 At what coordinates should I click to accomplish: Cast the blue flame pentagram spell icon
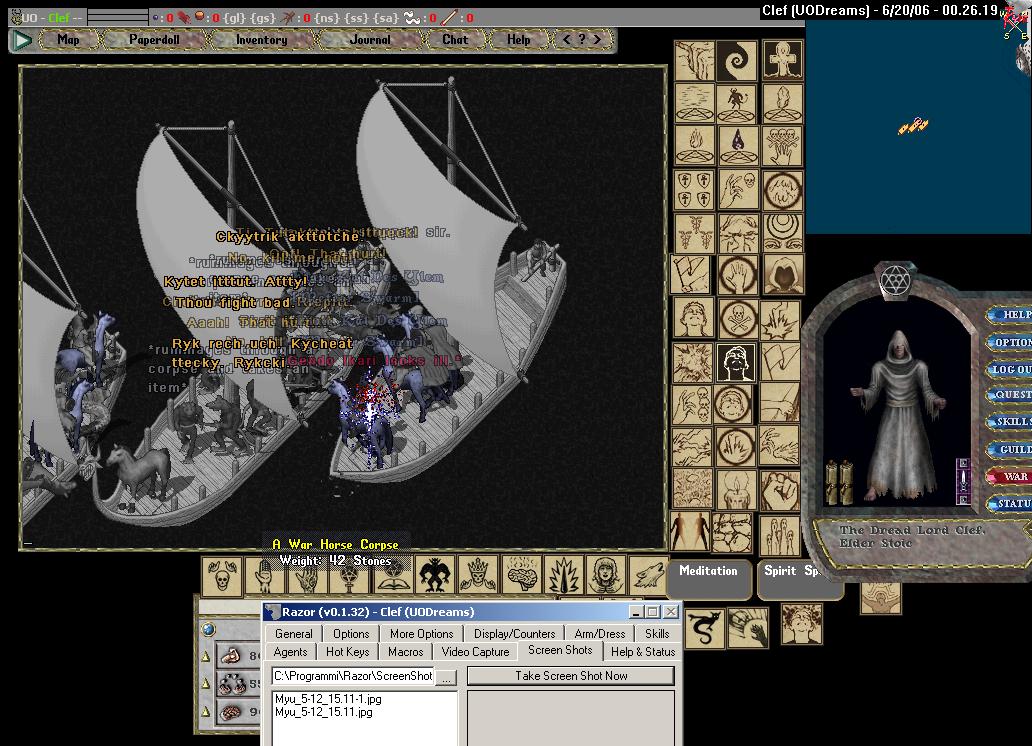pos(736,146)
